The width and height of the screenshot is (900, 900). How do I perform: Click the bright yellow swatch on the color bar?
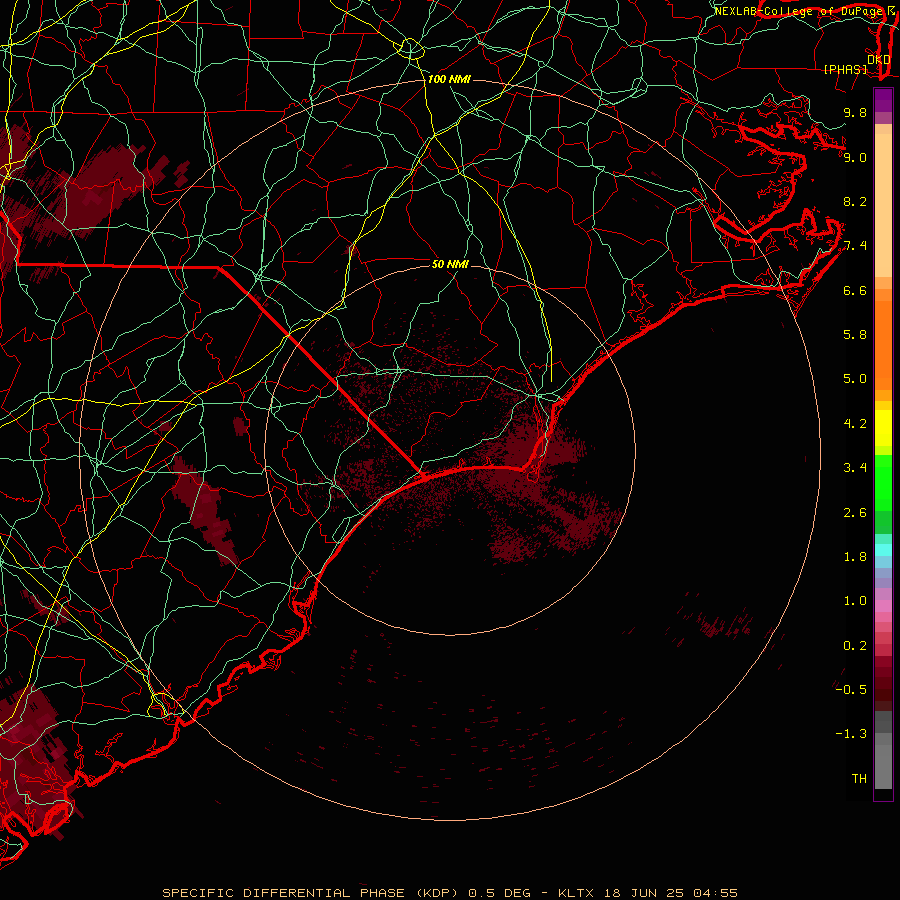point(883,428)
